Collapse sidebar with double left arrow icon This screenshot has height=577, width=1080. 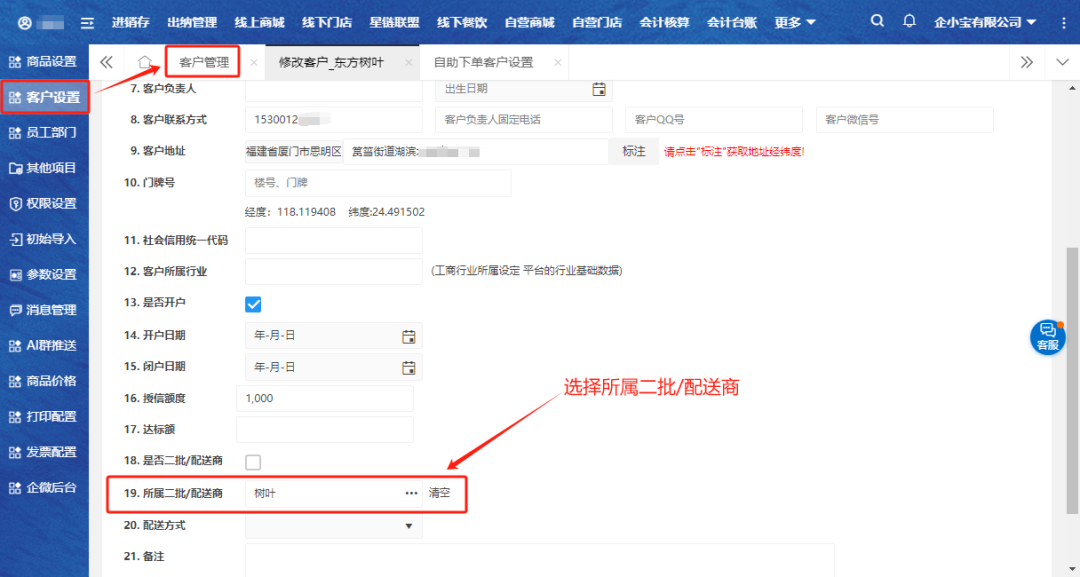click(106, 62)
